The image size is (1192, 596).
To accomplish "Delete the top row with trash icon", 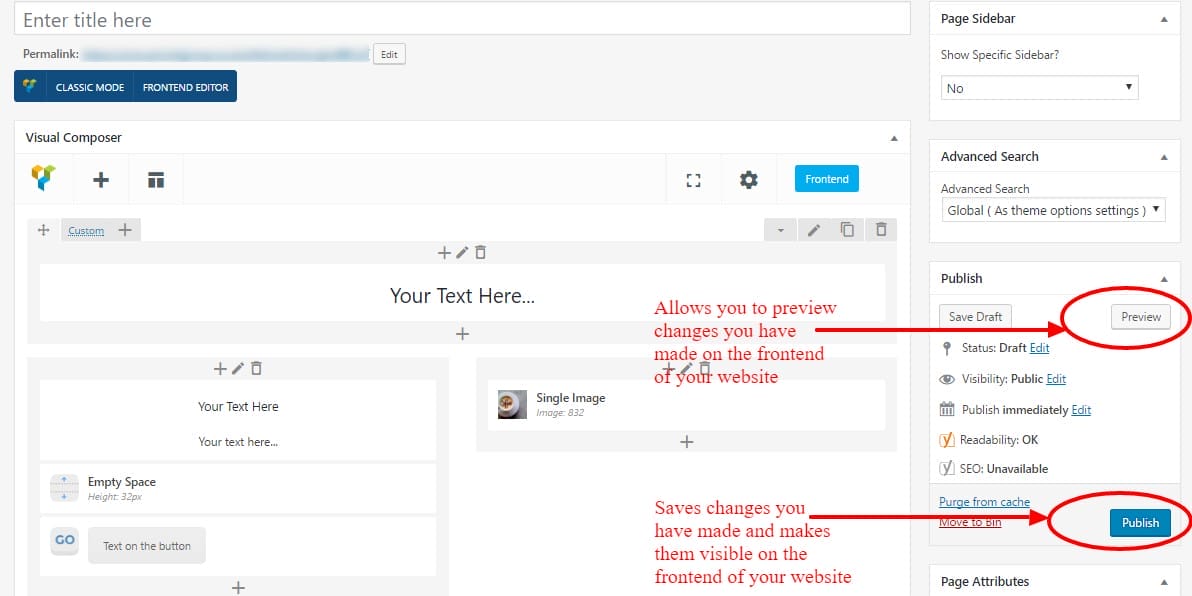I will coord(880,230).
